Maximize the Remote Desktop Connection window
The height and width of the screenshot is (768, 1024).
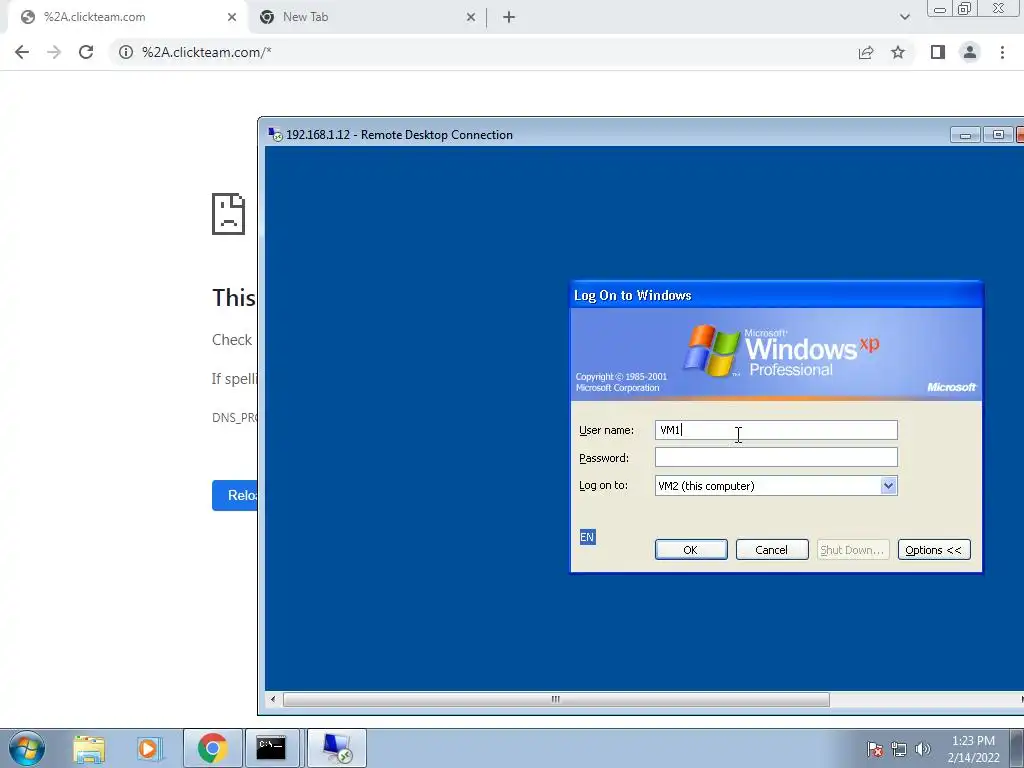(x=998, y=135)
